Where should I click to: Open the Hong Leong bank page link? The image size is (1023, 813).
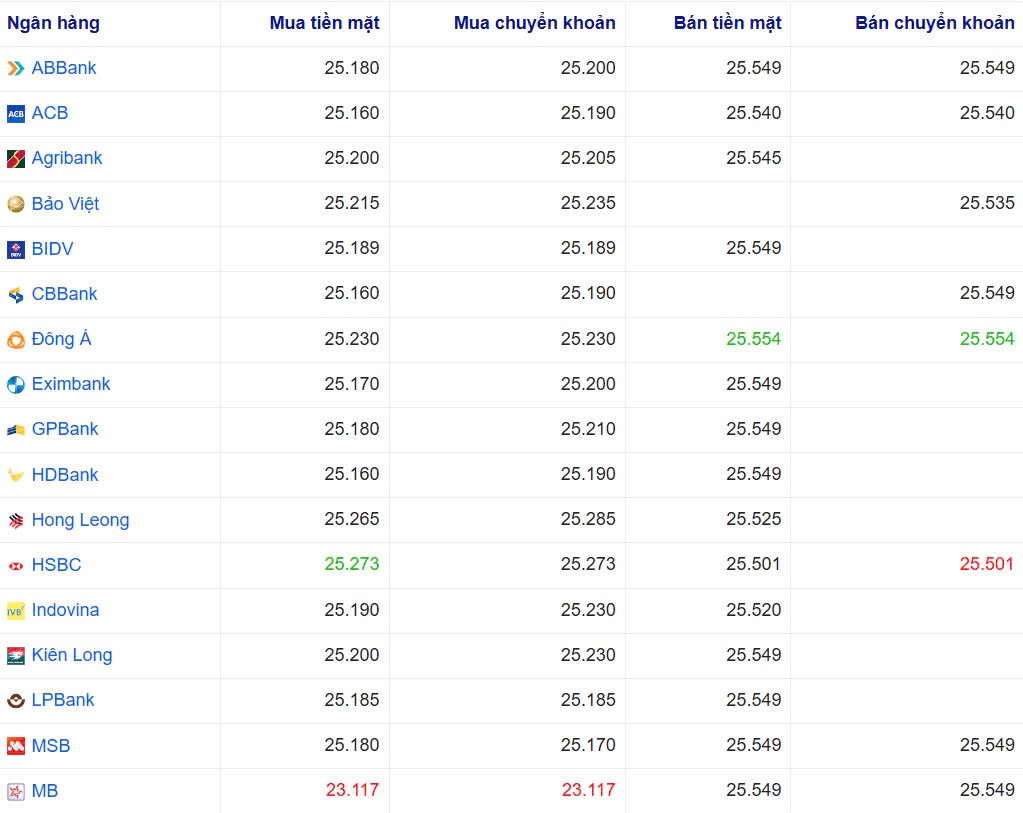coord(80,520)
